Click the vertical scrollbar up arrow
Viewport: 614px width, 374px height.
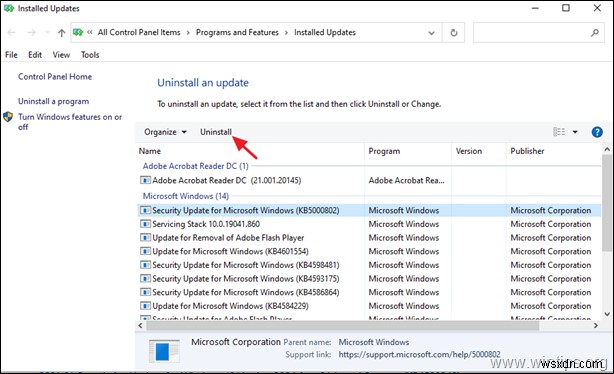[607, 149]
